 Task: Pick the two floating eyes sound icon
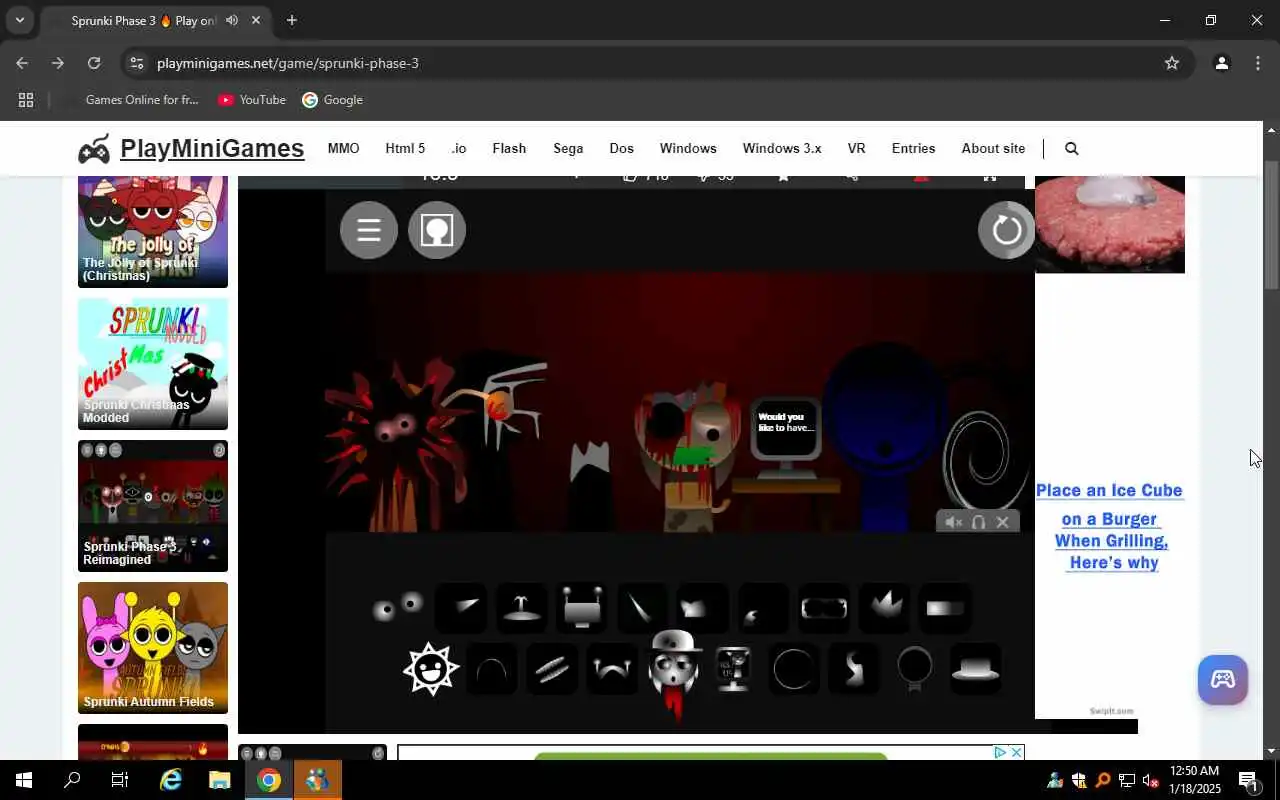[x=398, y=607]
